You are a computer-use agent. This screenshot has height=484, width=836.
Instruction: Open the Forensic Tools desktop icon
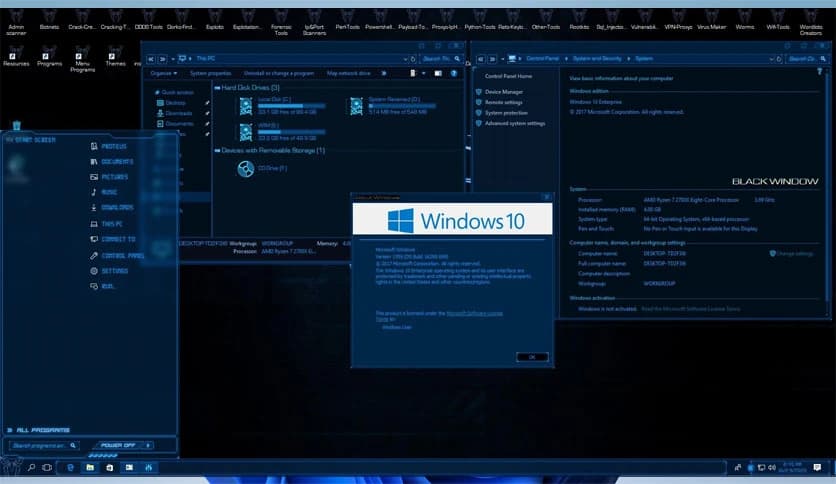point(281,23)
